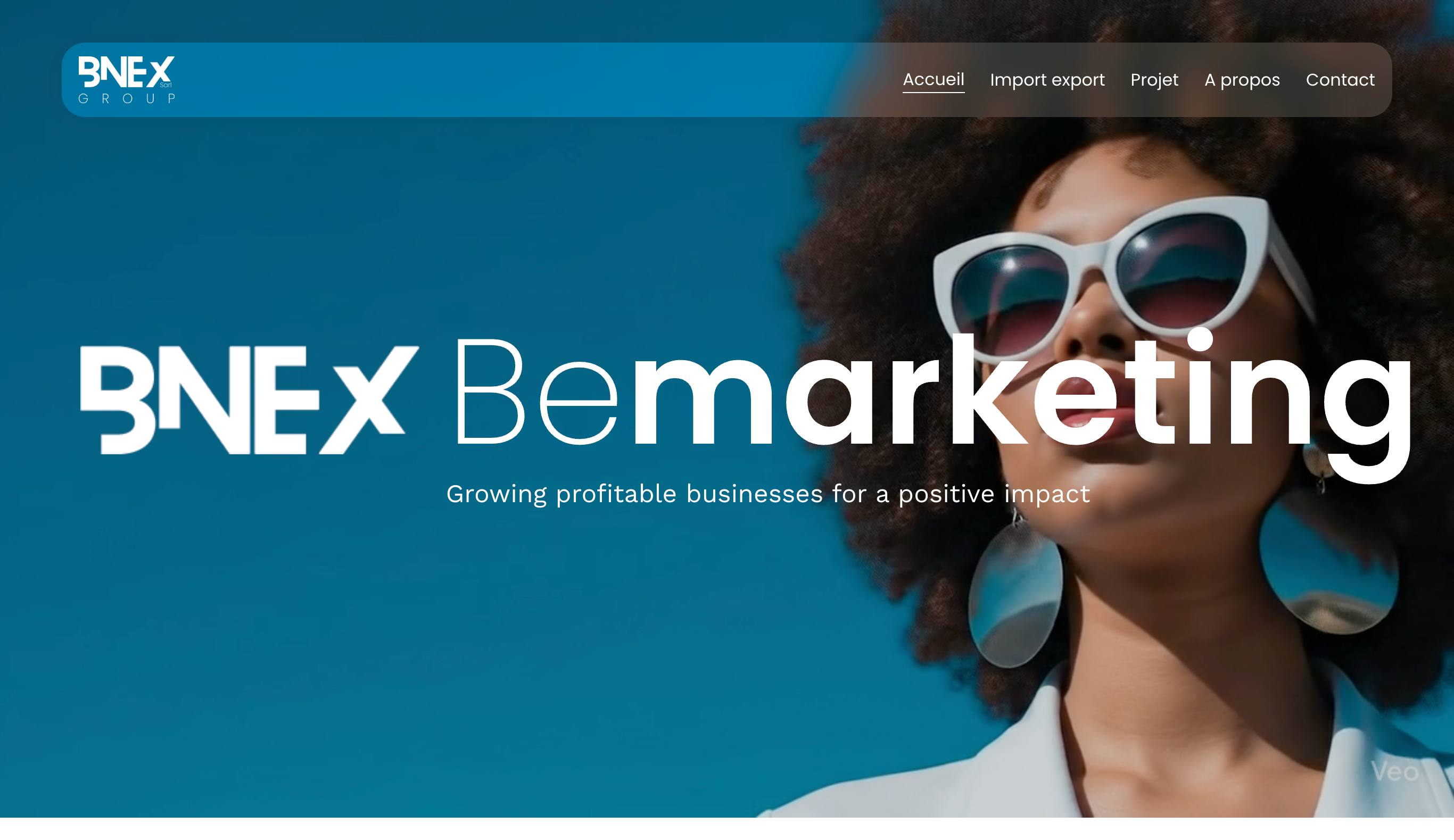Click the Veo watermark
Image resolution: width=1454 pixels, height=840 pixels.
[1394, 771]
